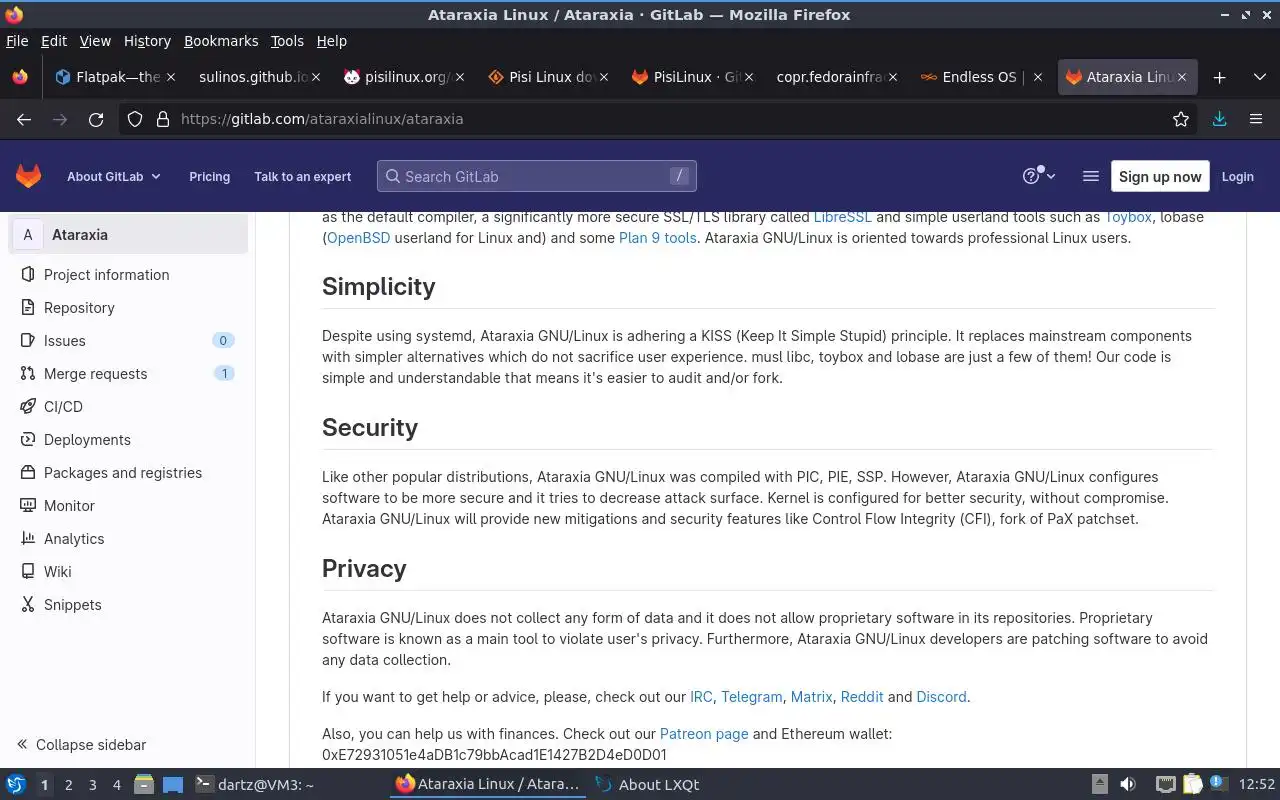Open LXQt start menu icon
The height and width of the screenshot is (800, 1280).
tap(15, 784)
